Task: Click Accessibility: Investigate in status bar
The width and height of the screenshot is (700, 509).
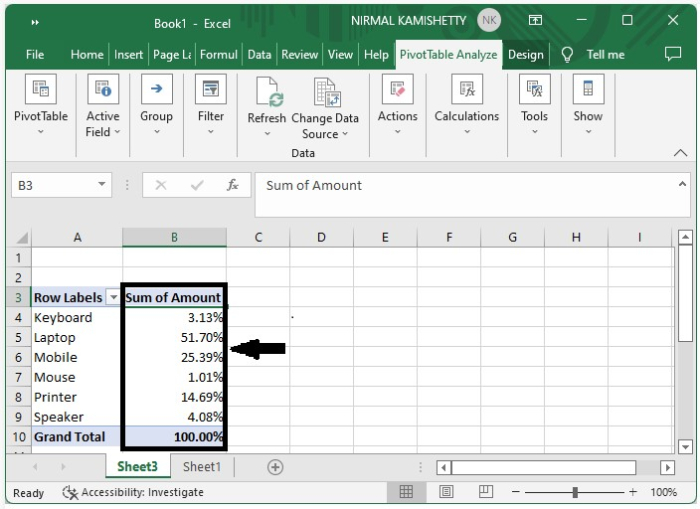Action: pos(133,492)
